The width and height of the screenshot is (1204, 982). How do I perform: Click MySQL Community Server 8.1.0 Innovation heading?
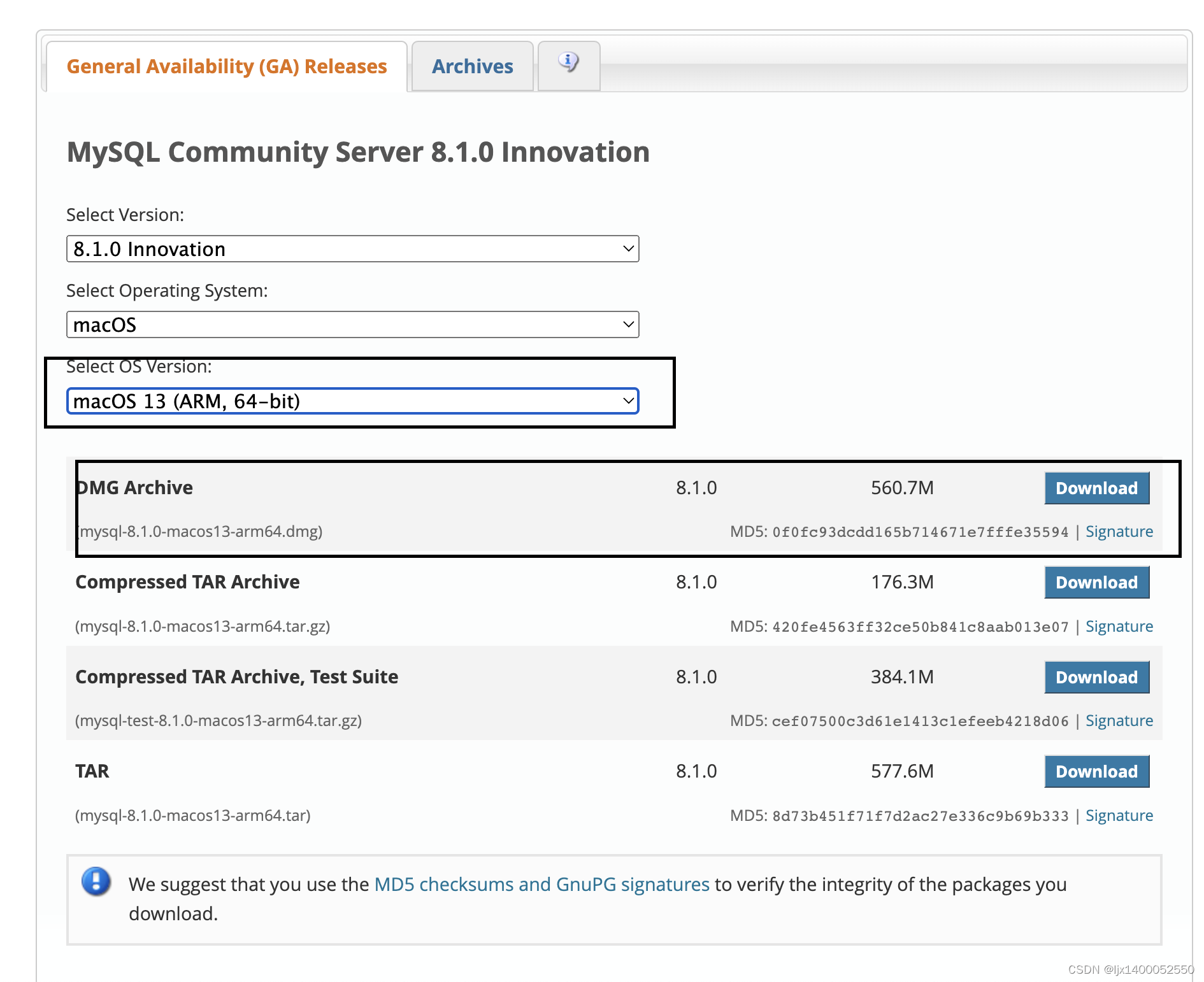[358, 153]
